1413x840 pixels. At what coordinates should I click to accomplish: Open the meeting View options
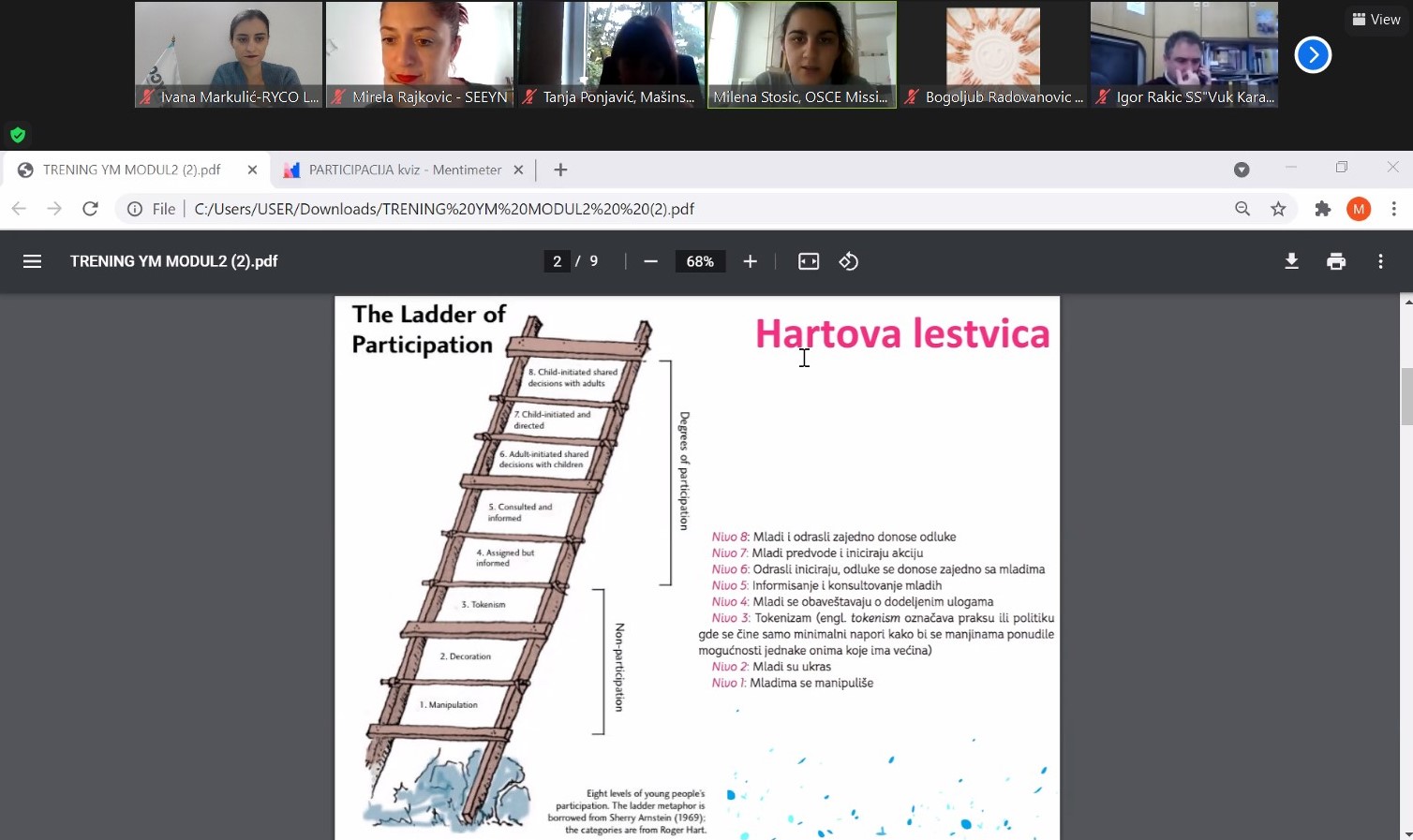click(1376, 19)
